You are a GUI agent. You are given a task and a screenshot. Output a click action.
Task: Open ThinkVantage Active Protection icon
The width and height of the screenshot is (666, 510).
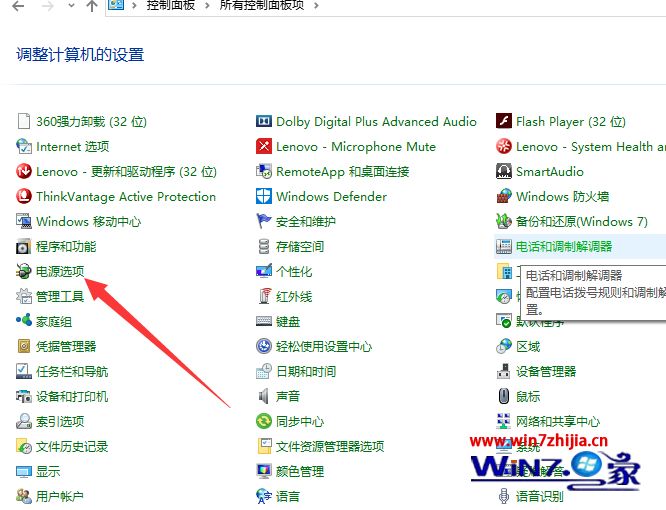(24, 196)
